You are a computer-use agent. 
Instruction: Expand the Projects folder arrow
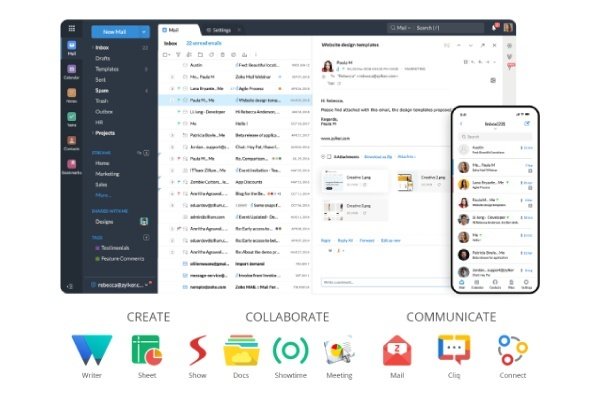coord(93,133)
